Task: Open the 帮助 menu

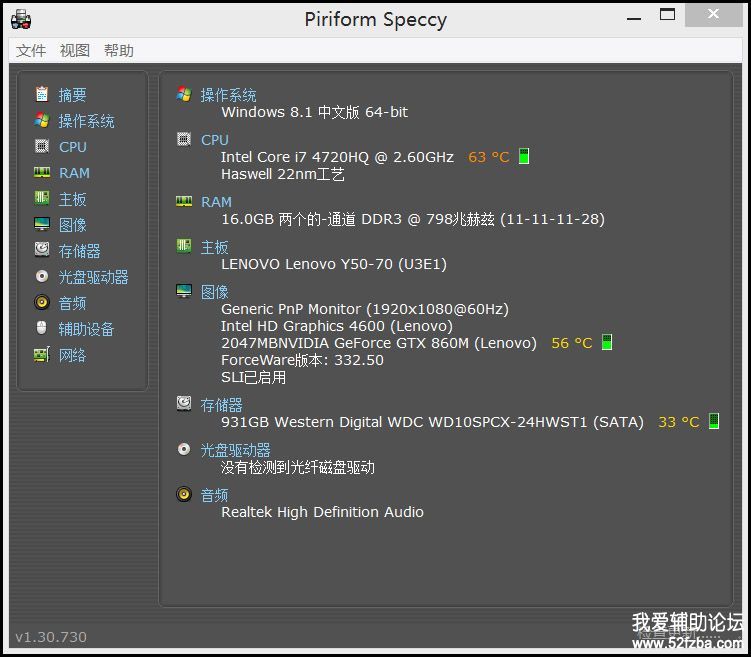Action: (x=119, y=50)
